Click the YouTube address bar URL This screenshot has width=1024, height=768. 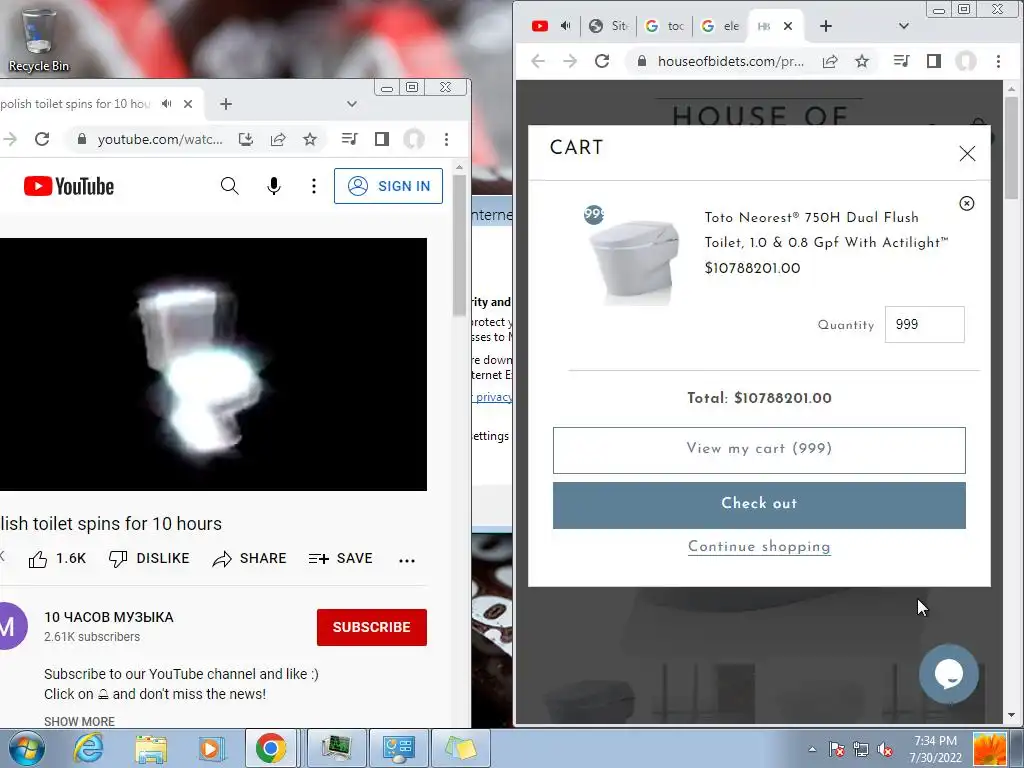click(x=160, y=139)
